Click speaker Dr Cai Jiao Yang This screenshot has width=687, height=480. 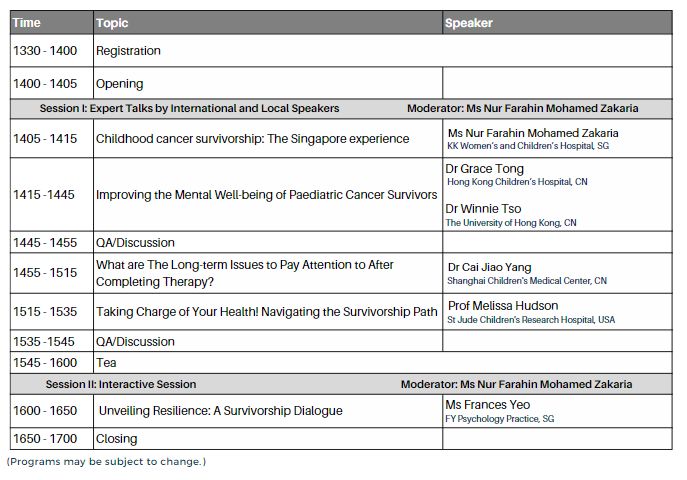(490, 267)
